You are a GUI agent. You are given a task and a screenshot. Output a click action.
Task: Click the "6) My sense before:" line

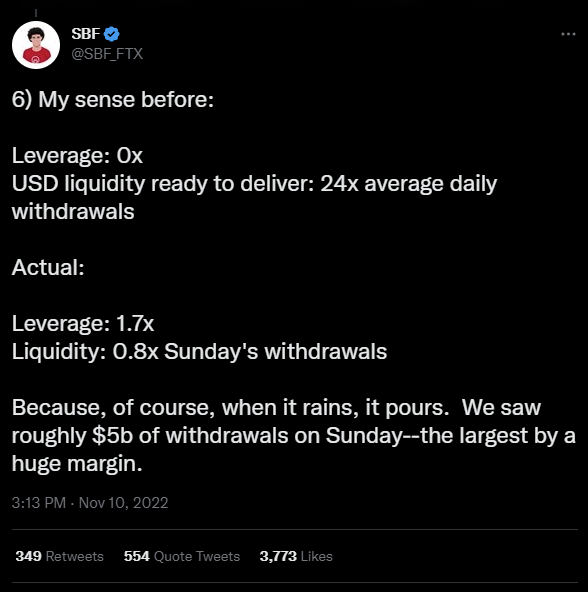(113, 100)
